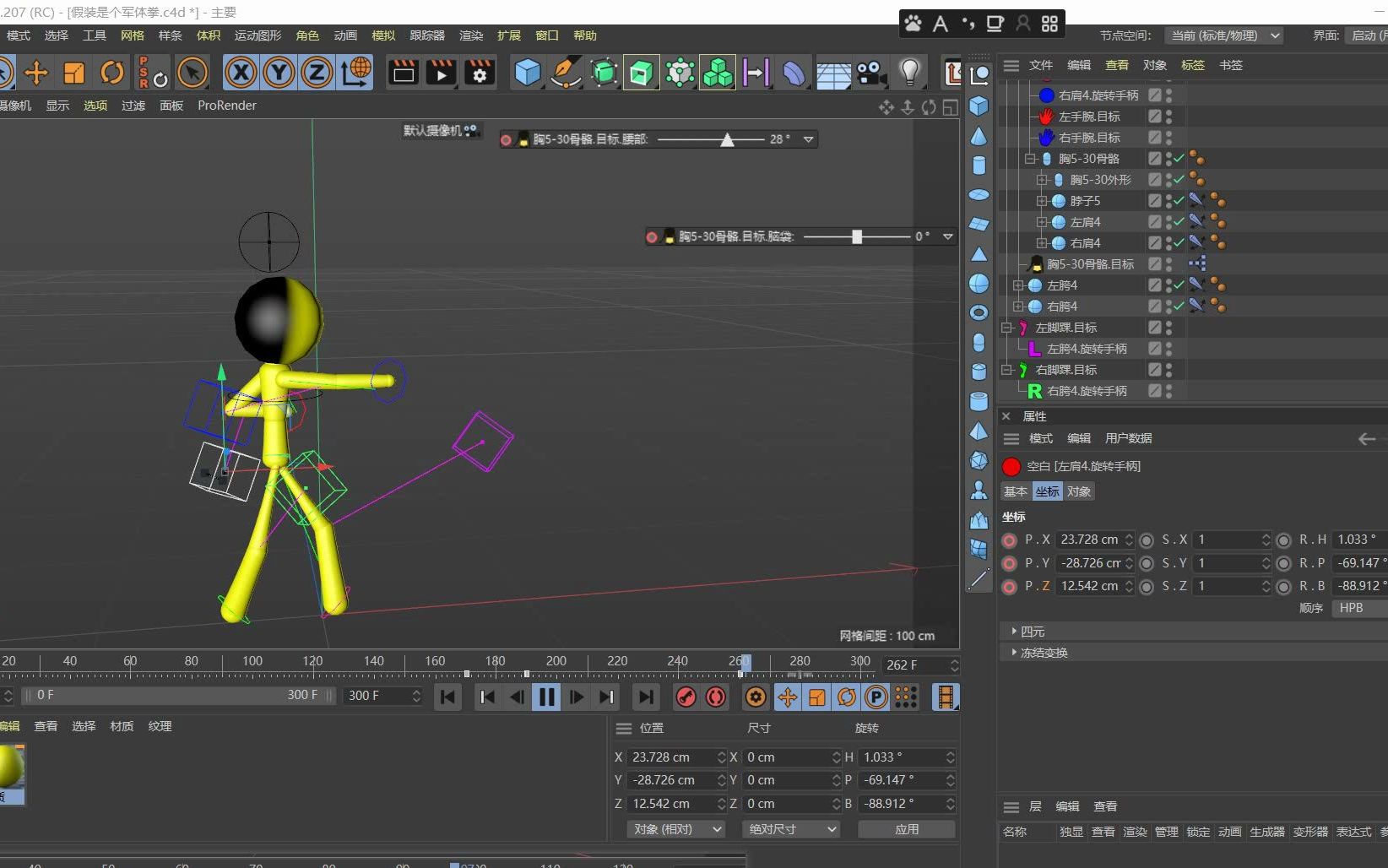This screenshot has height=868, width=1388.
Task: Select the Rotate tool
Action: point(112,73)
